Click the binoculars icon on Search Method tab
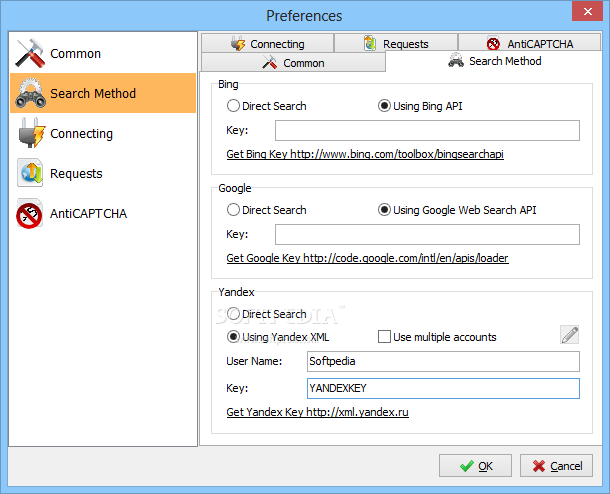610x494 pixels. click(x=456, y=60)
